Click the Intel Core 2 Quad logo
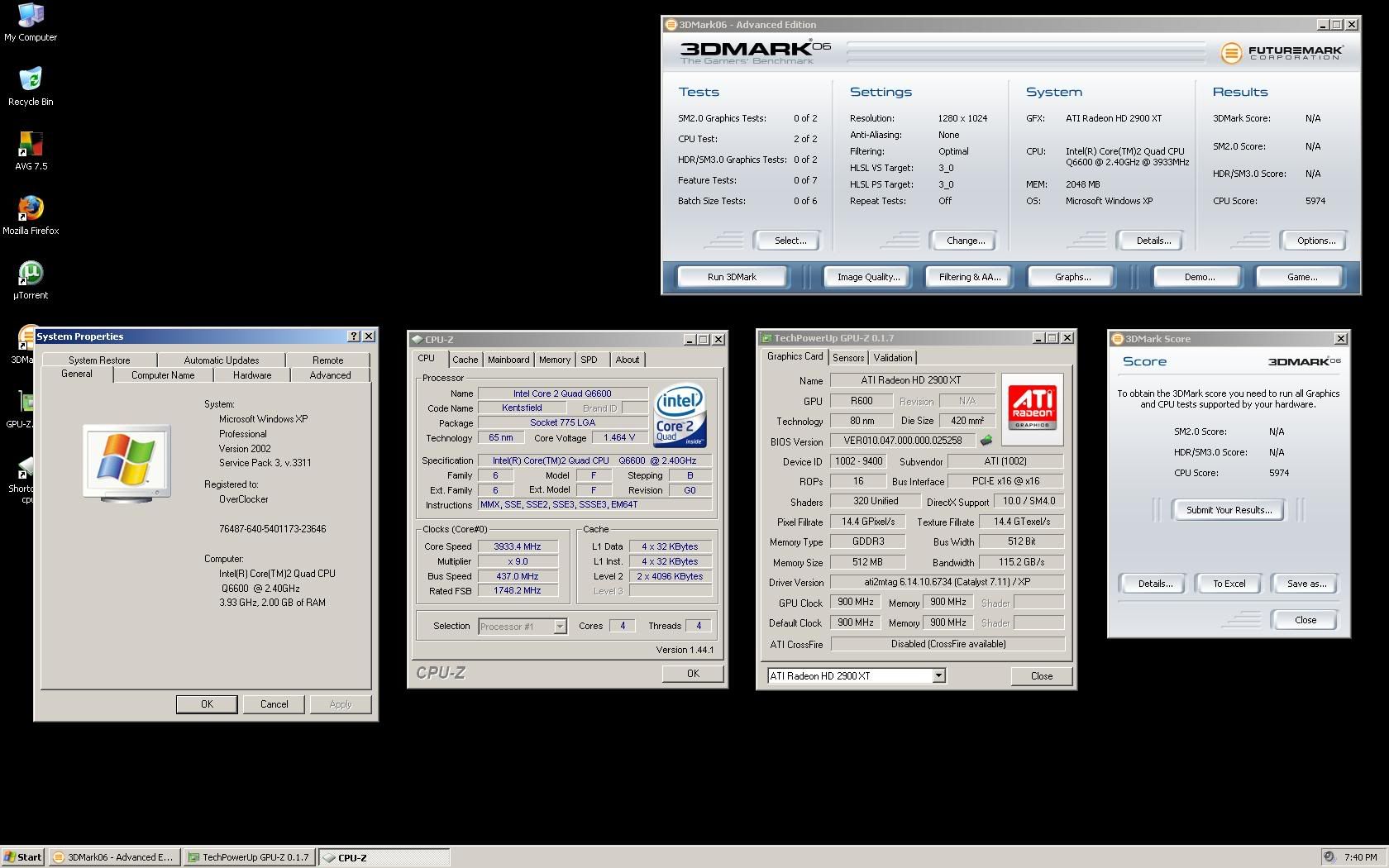This screenshot has width=1389, height=868. pyautogui.click(x=680, y=415)
